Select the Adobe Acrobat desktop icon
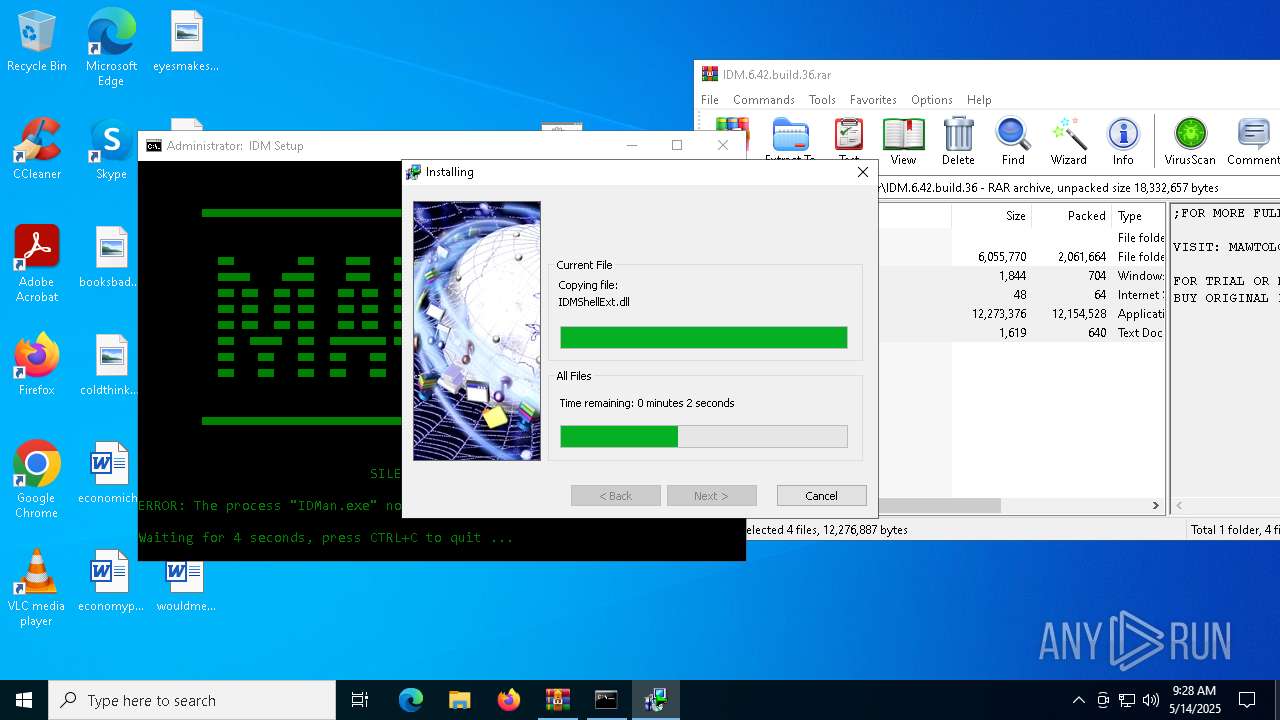Viewport: 1280px width, 720px height. [x=37, y=264]
